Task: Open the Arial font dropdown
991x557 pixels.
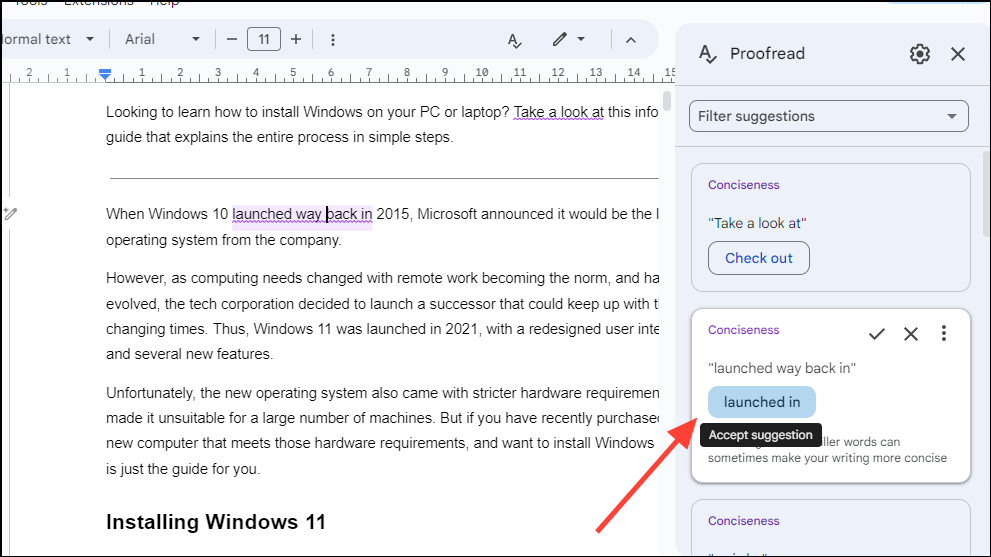Action: 162,39
